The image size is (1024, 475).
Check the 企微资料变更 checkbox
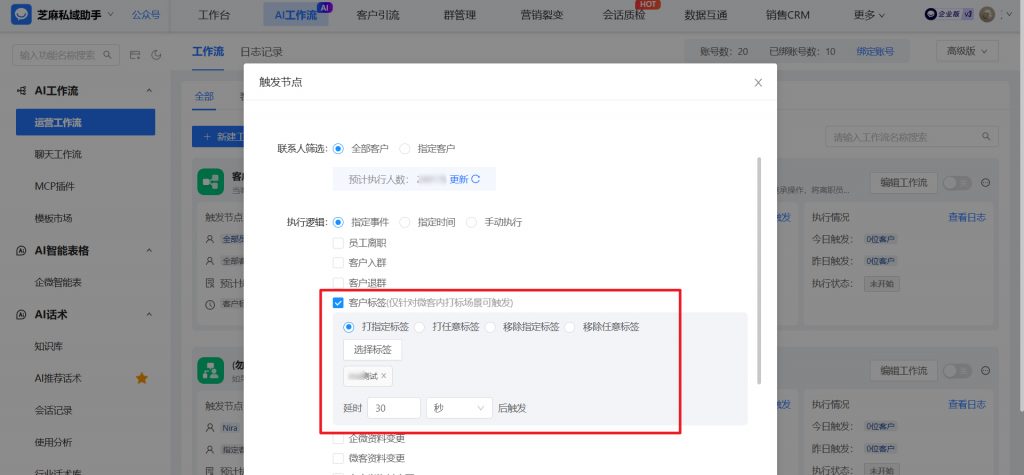pos(338,438)
